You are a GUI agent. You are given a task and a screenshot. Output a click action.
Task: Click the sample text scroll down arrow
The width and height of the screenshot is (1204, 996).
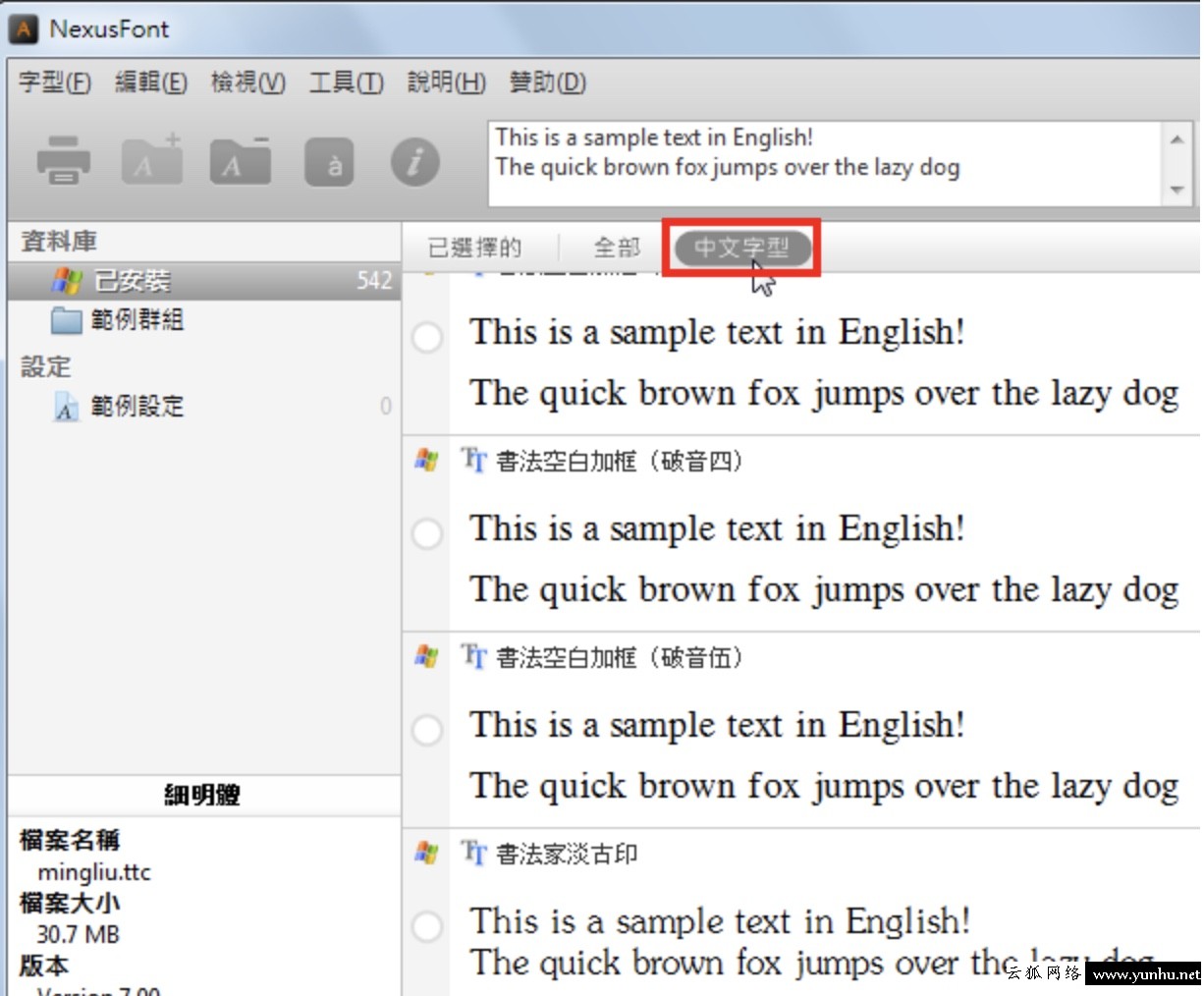[x=1177, y=191]
